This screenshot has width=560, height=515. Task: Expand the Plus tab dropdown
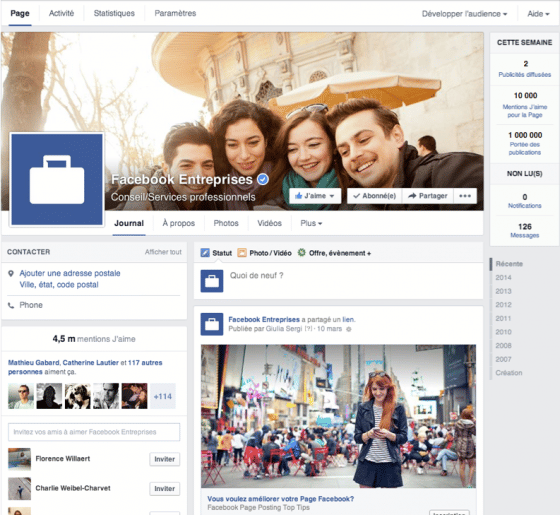pos(311,223)
